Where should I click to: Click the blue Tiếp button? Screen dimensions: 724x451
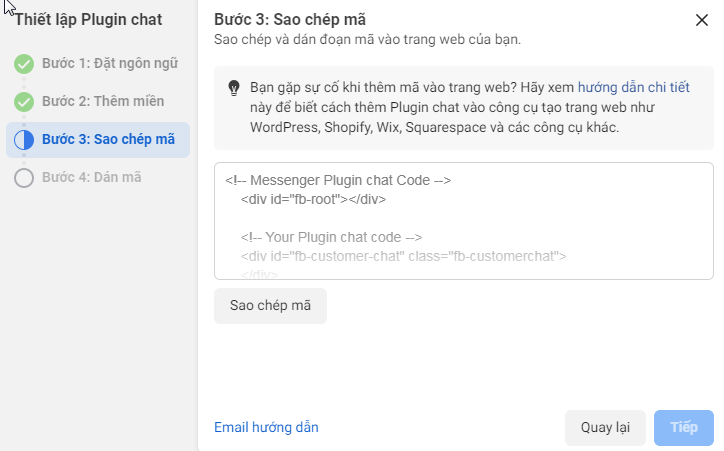683,427
